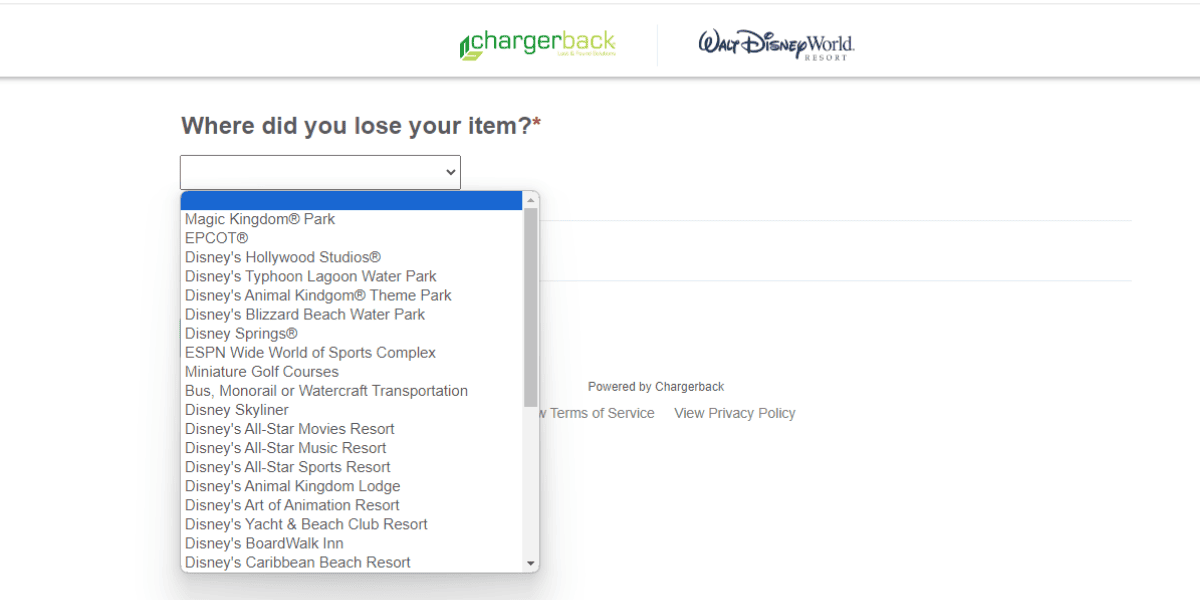
Task: Choose EPCOT® from the list
Action: pyautogui.click(x=352, y=238)
